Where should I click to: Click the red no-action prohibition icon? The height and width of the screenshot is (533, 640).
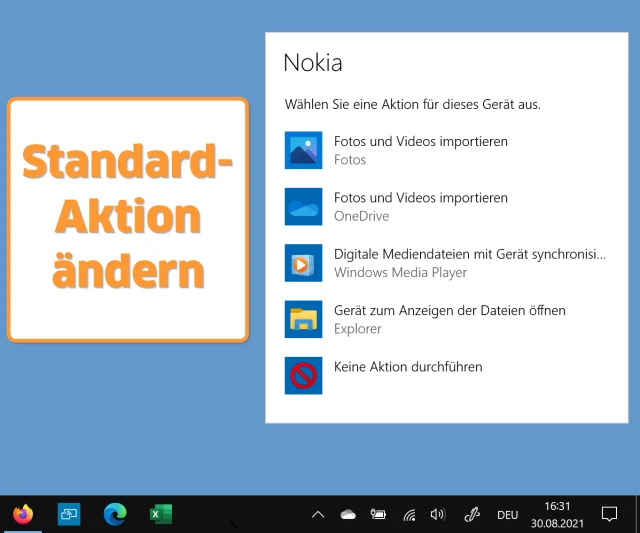pyautogui.click(x=303, y=375)
